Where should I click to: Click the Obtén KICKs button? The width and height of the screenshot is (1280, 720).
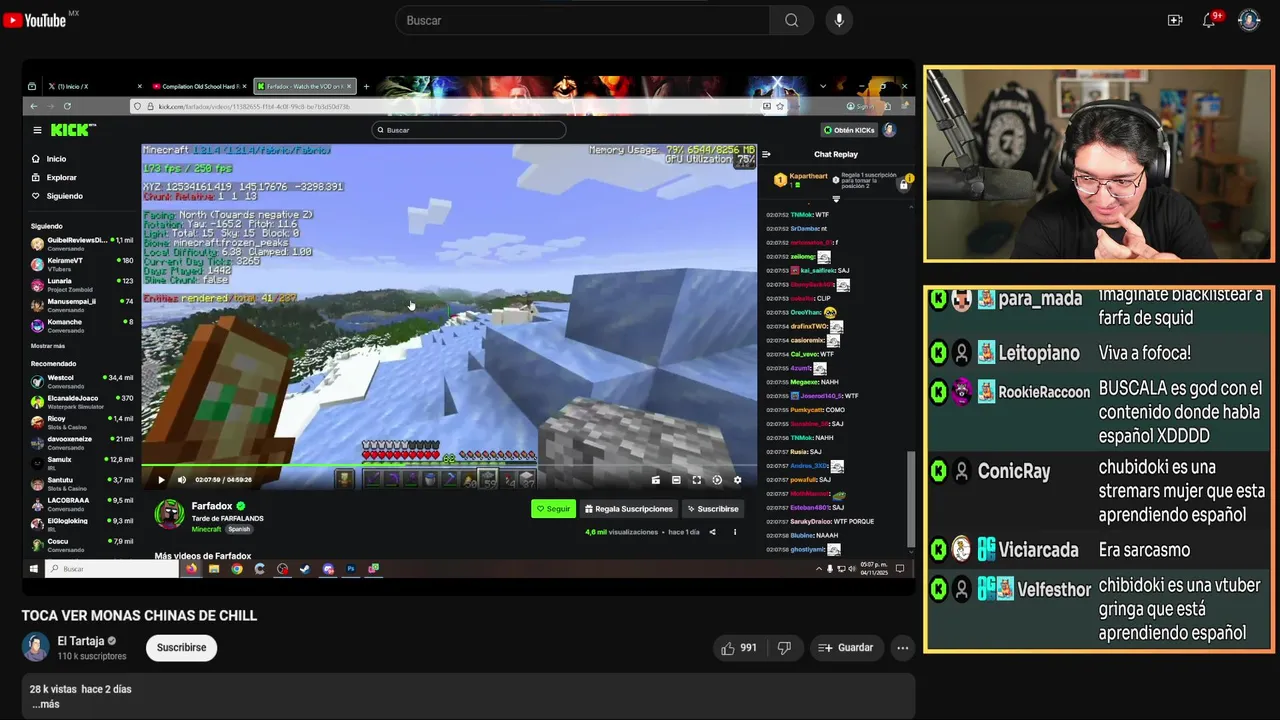click(x=849, y=130)
